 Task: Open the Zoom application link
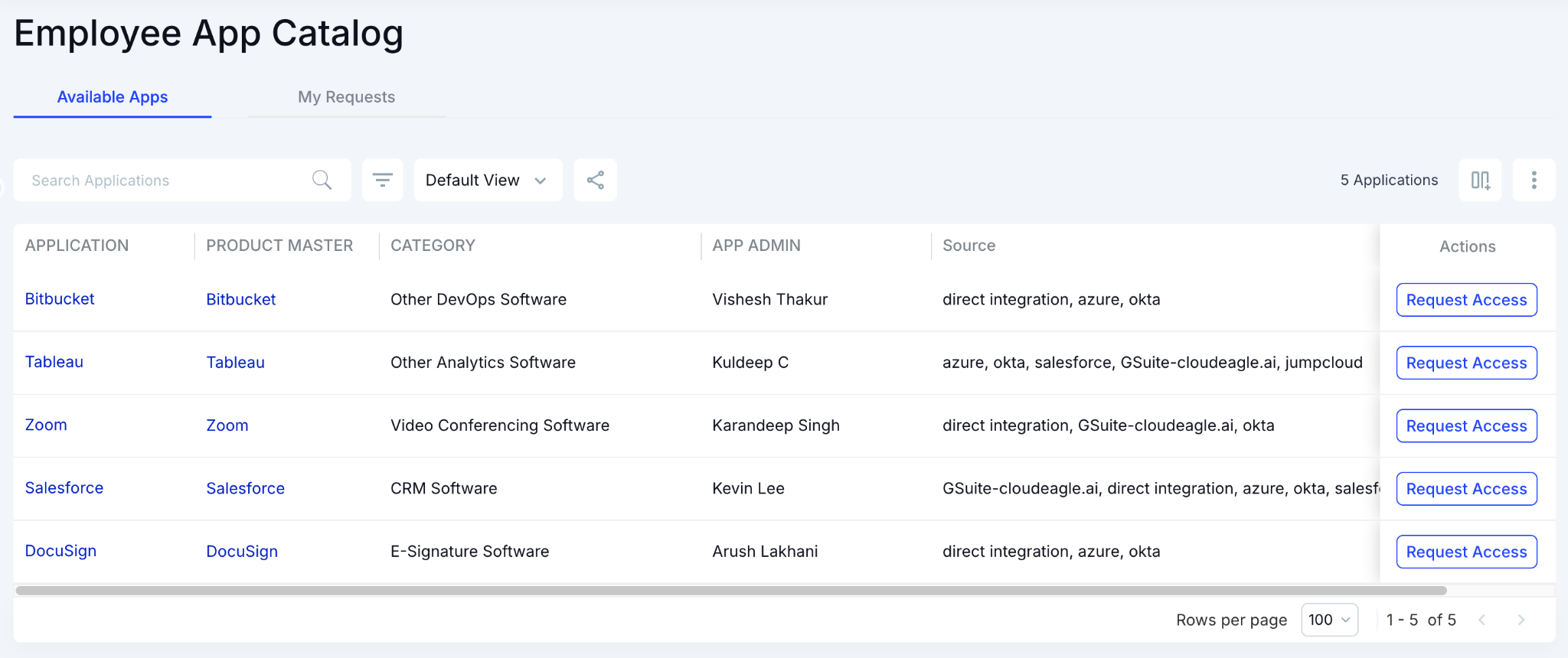(x=46, y=425)
